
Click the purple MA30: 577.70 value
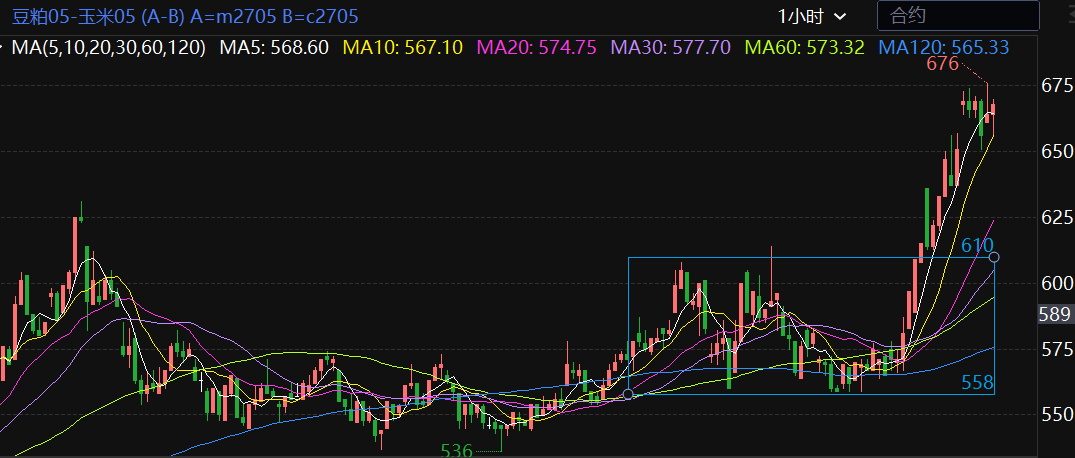point(671,47)
